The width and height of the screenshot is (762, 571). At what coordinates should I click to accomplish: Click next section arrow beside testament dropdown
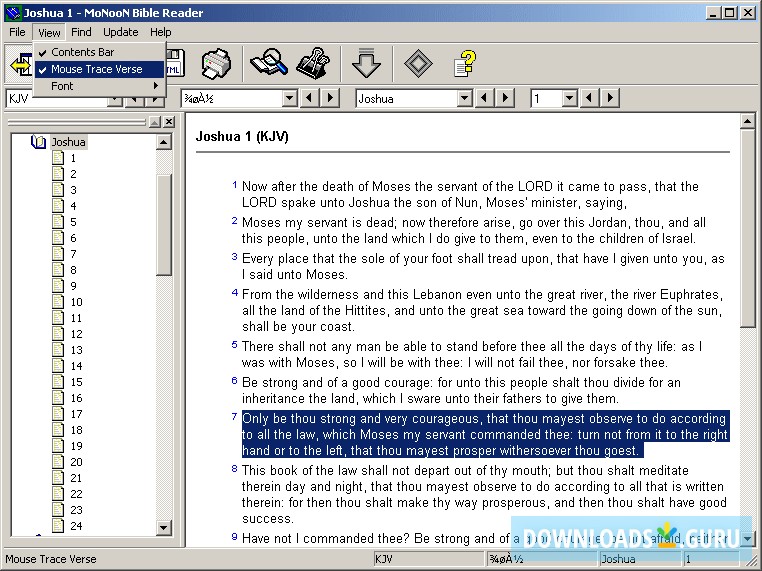[x=330, y=98]
